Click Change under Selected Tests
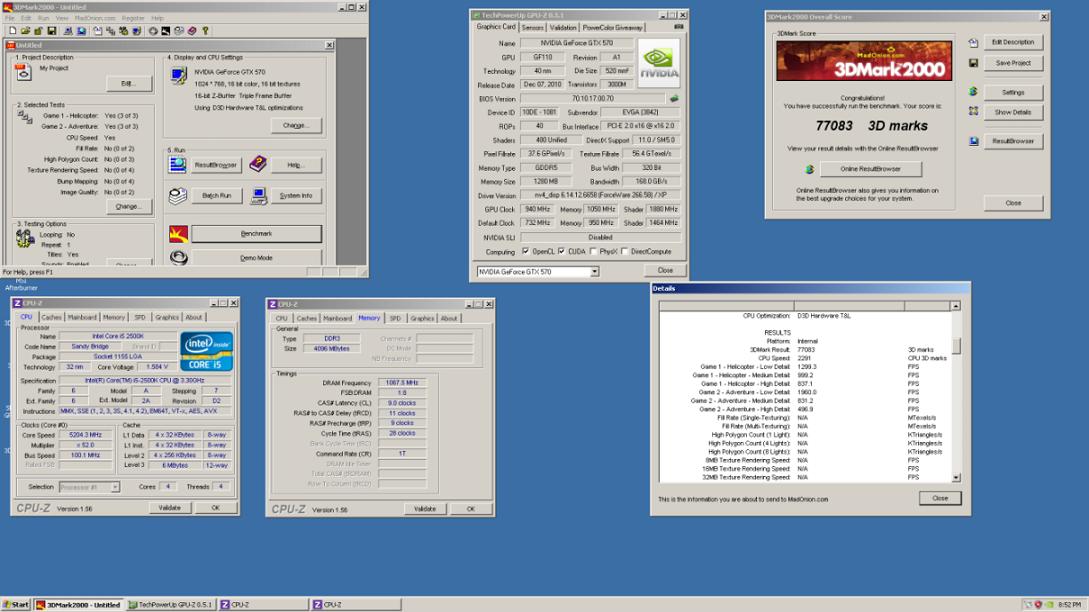The height and width of the screenshot is (612, 1089). point(128,206)
